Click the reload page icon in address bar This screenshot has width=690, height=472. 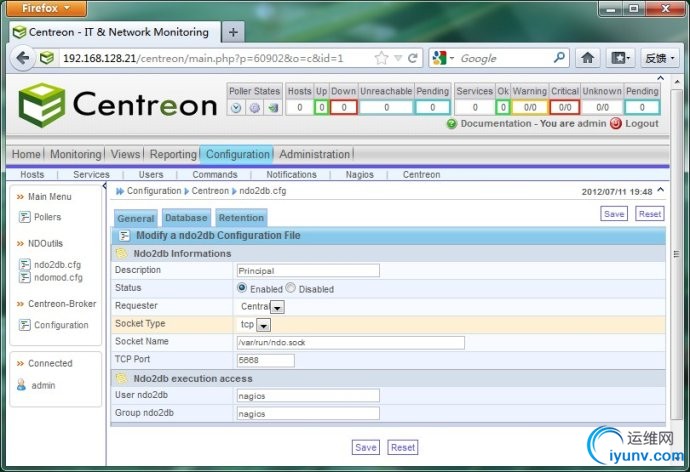coord(413,58)
